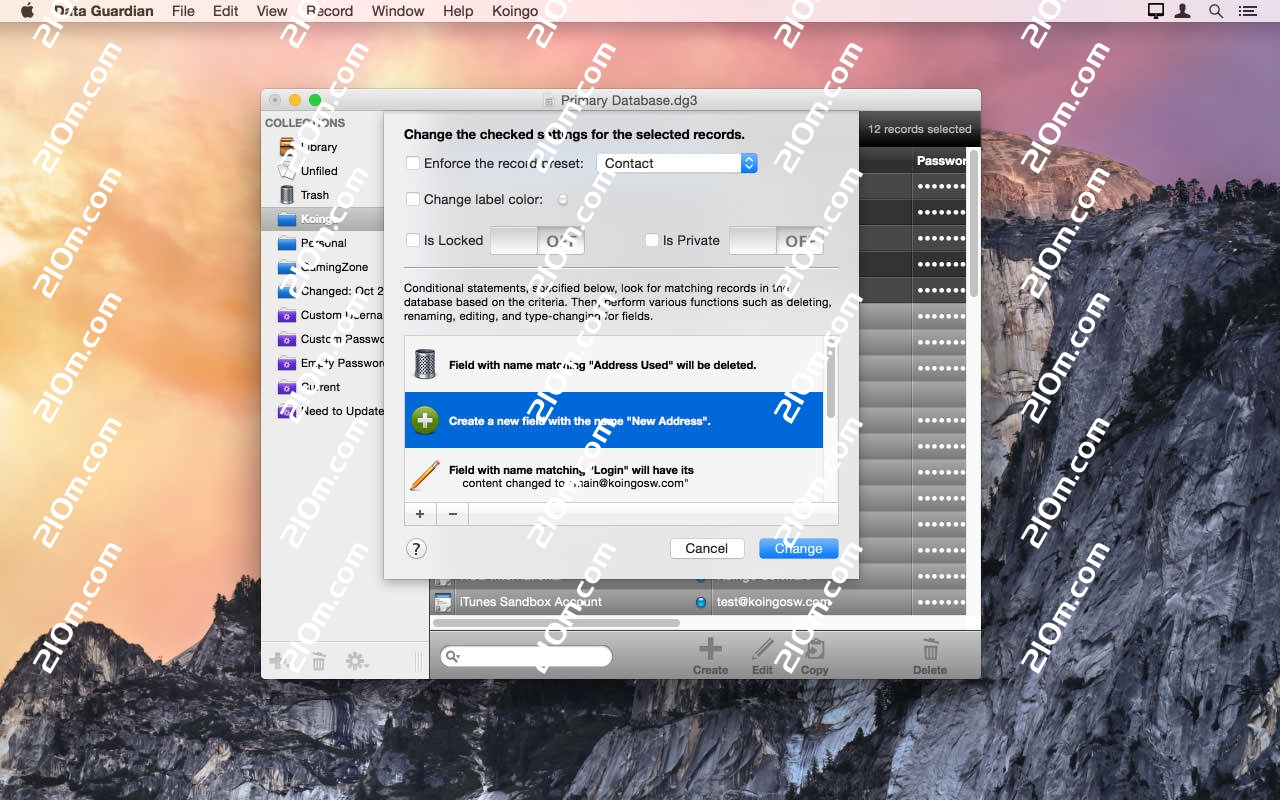Click the green plus icon for New Address rule
The width and height of the screenshot is (1280, 800).
[425, 421]
